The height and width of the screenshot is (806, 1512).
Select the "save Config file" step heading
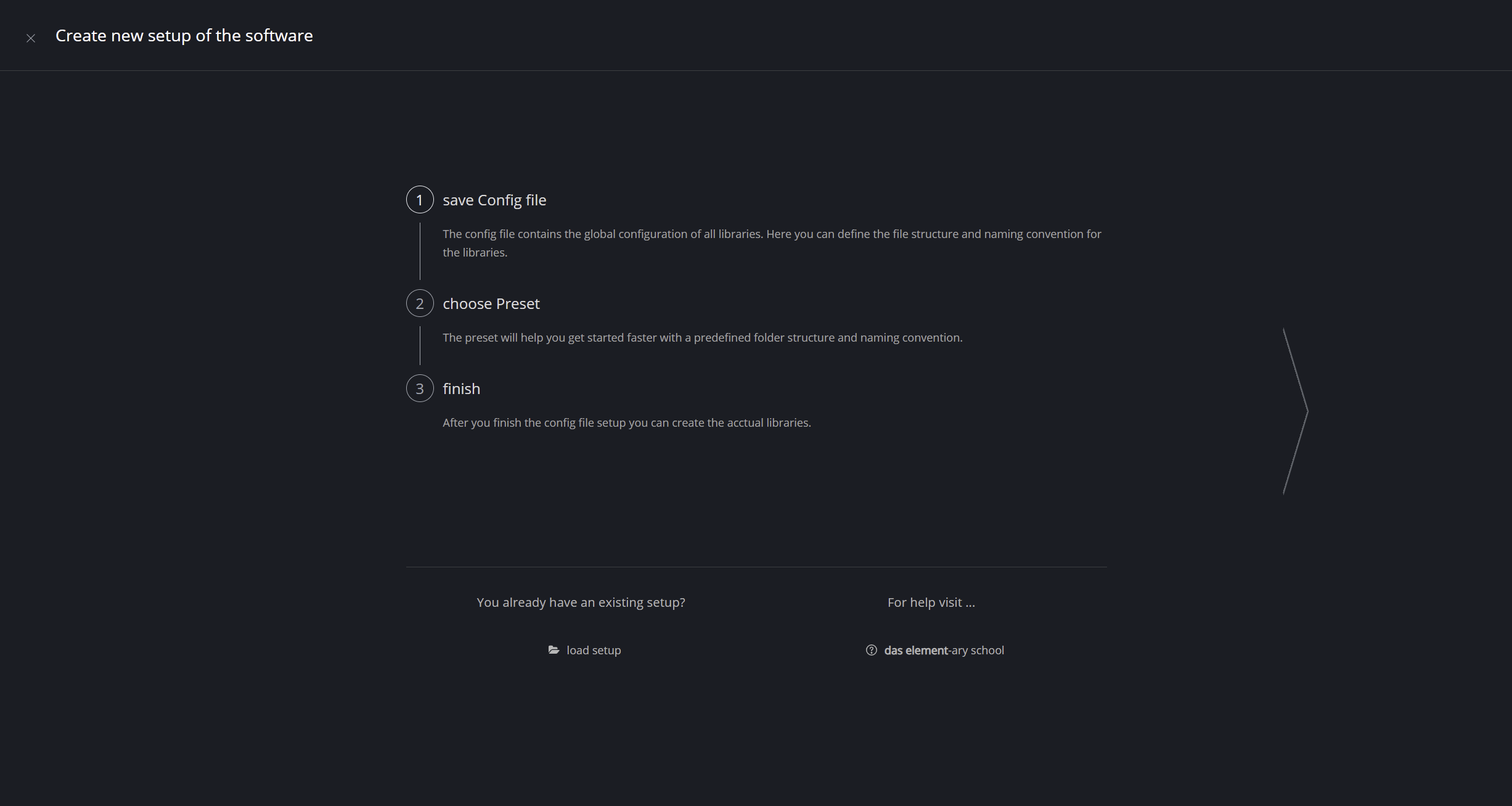(x=494, y=200)
